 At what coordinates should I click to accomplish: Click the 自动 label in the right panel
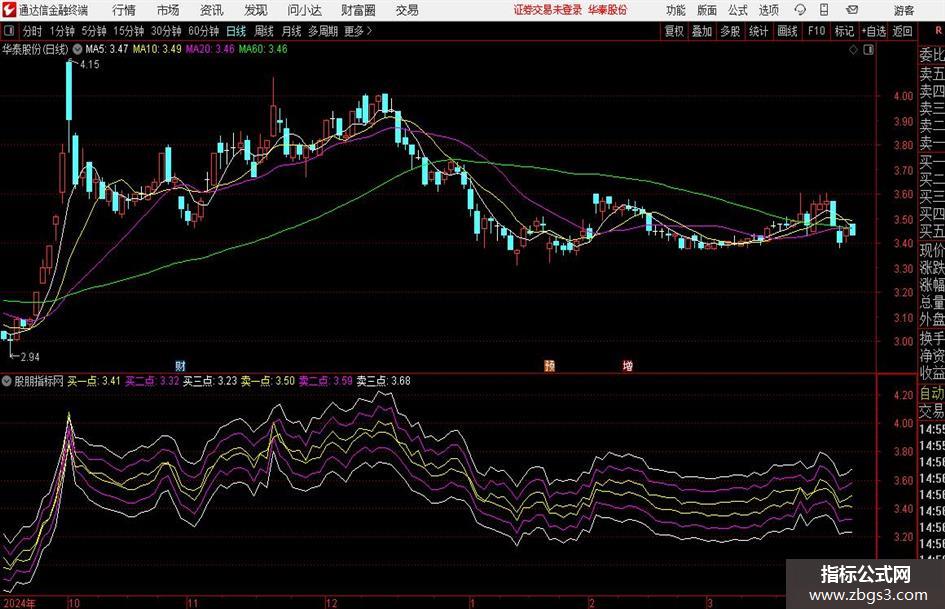931,393
